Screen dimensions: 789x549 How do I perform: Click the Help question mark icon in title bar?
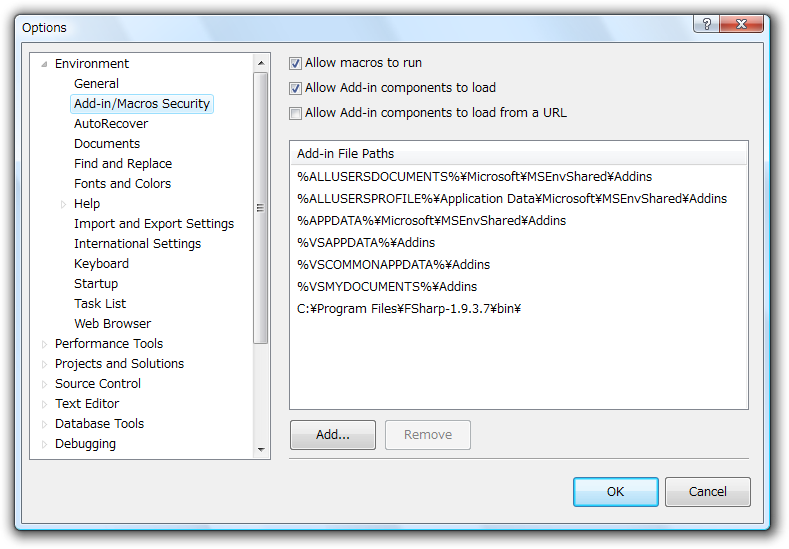(706, 24)
